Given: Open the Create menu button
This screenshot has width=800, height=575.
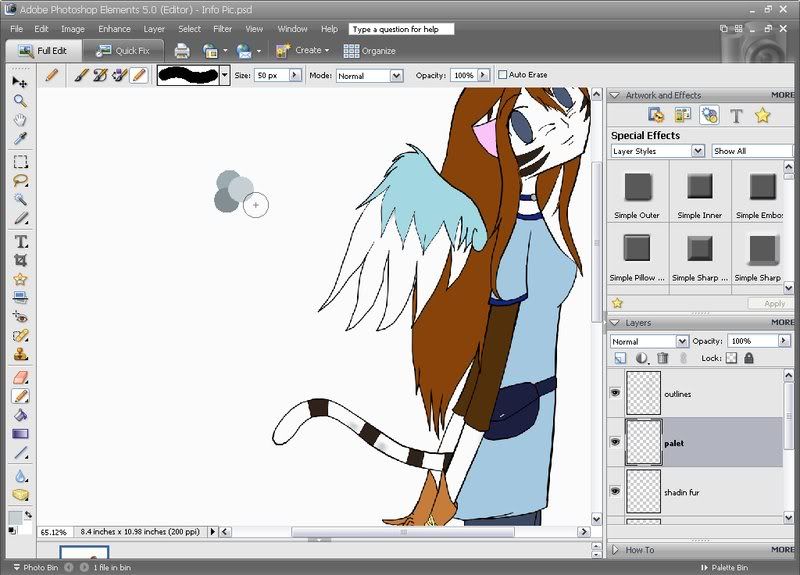Looking at the screenshot, I should click(303, 50).
